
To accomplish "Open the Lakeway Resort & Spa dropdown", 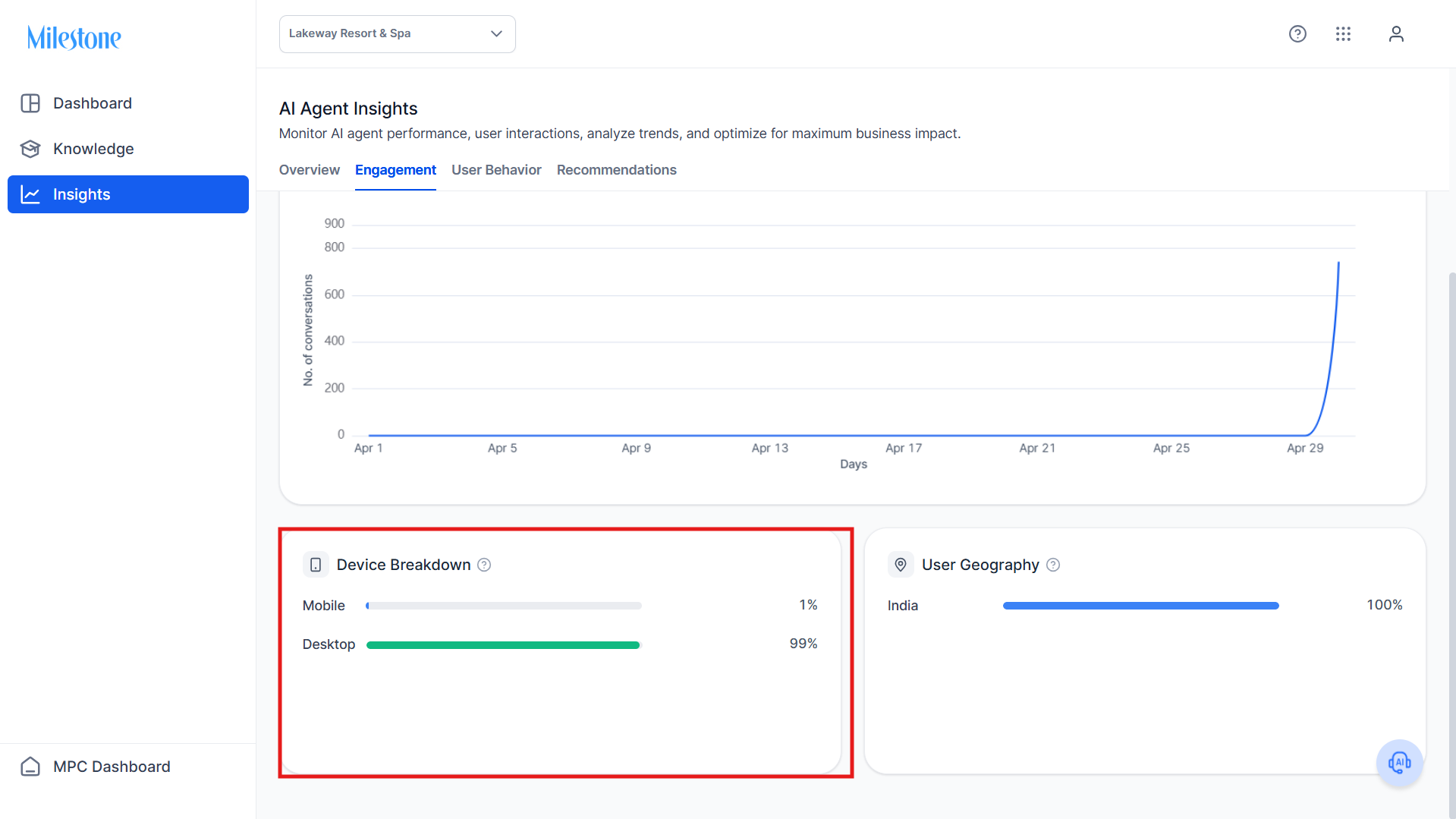I will [x=398, y=34].
